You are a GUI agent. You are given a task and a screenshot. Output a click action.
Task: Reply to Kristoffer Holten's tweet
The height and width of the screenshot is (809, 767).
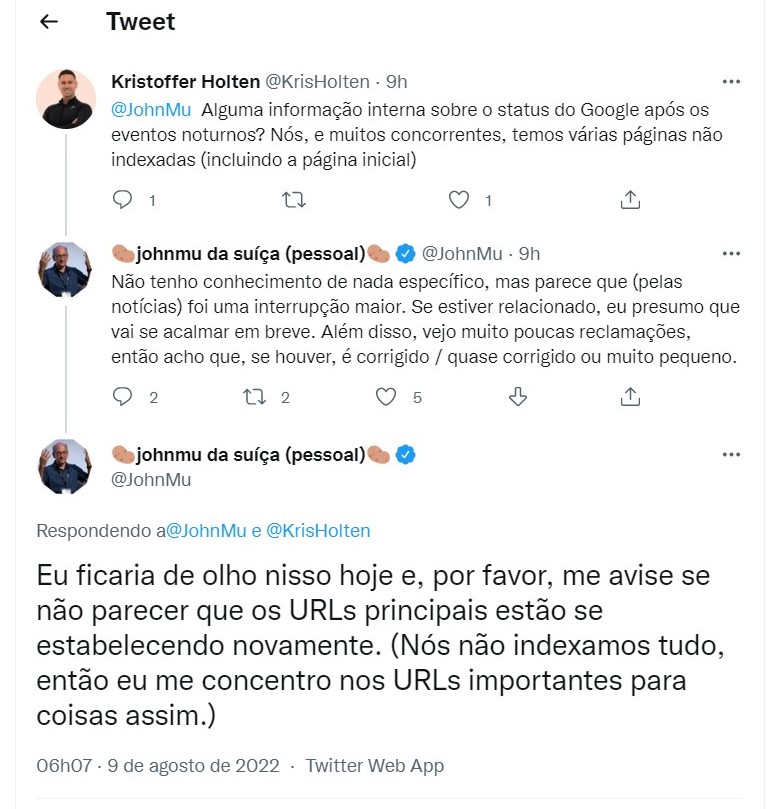(x=123, y=200)
